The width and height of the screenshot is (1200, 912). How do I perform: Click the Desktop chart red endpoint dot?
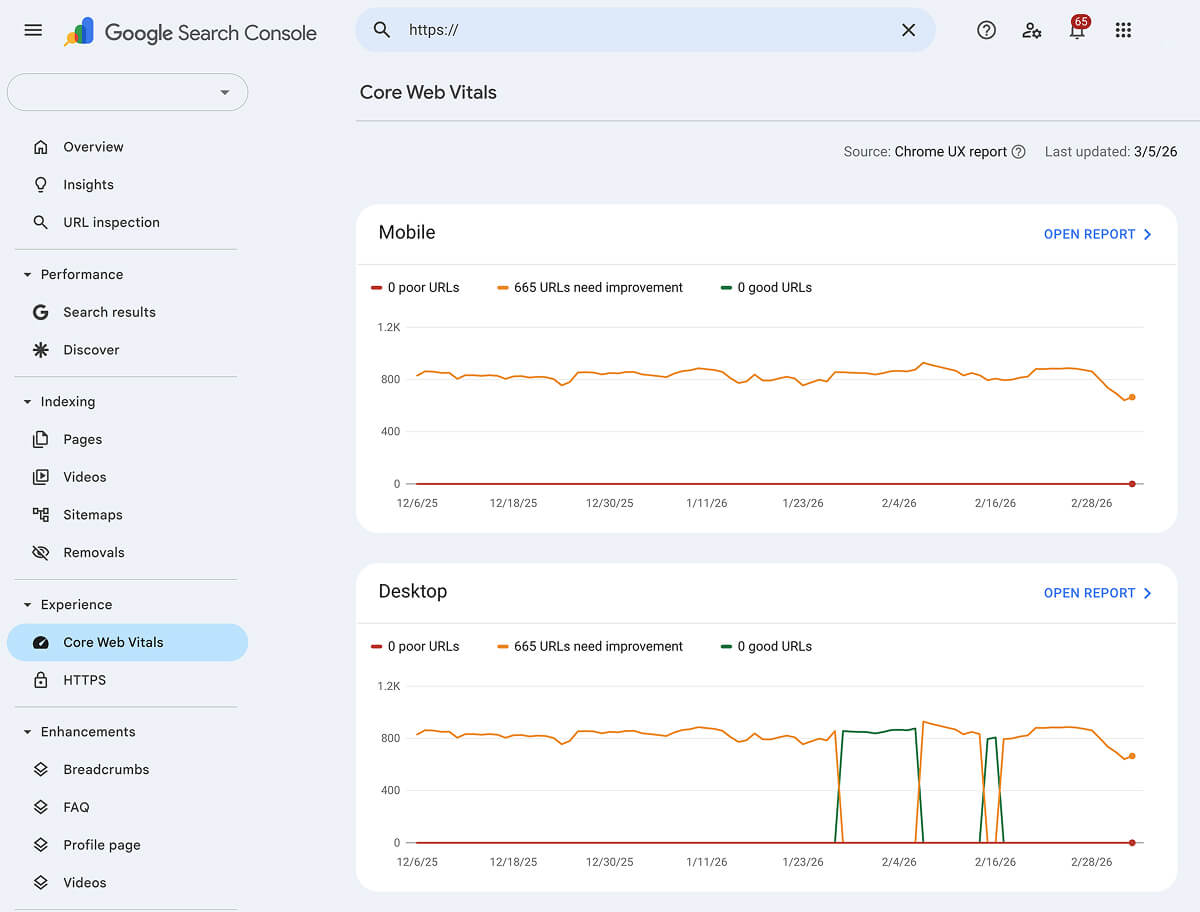click(x=1132, y=843)
